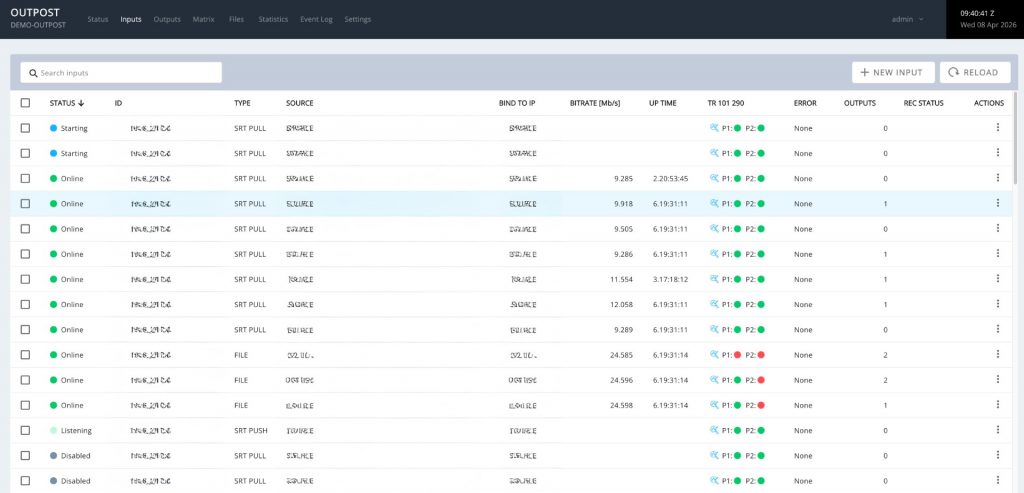Click the NEW INPUT button
This screenshot has width=1024, height=493.
tap(893, 72)
